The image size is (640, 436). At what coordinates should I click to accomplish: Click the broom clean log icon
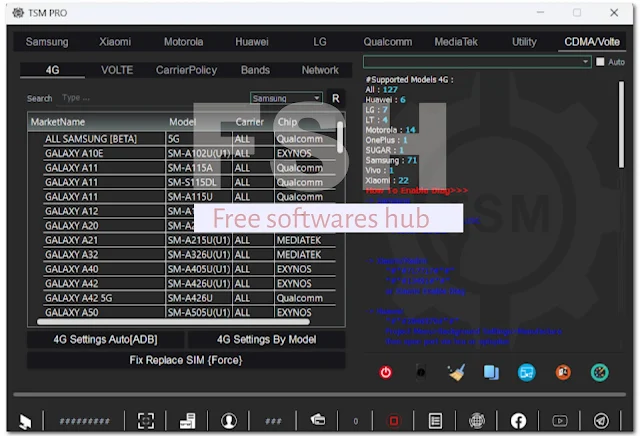point(456,372)
